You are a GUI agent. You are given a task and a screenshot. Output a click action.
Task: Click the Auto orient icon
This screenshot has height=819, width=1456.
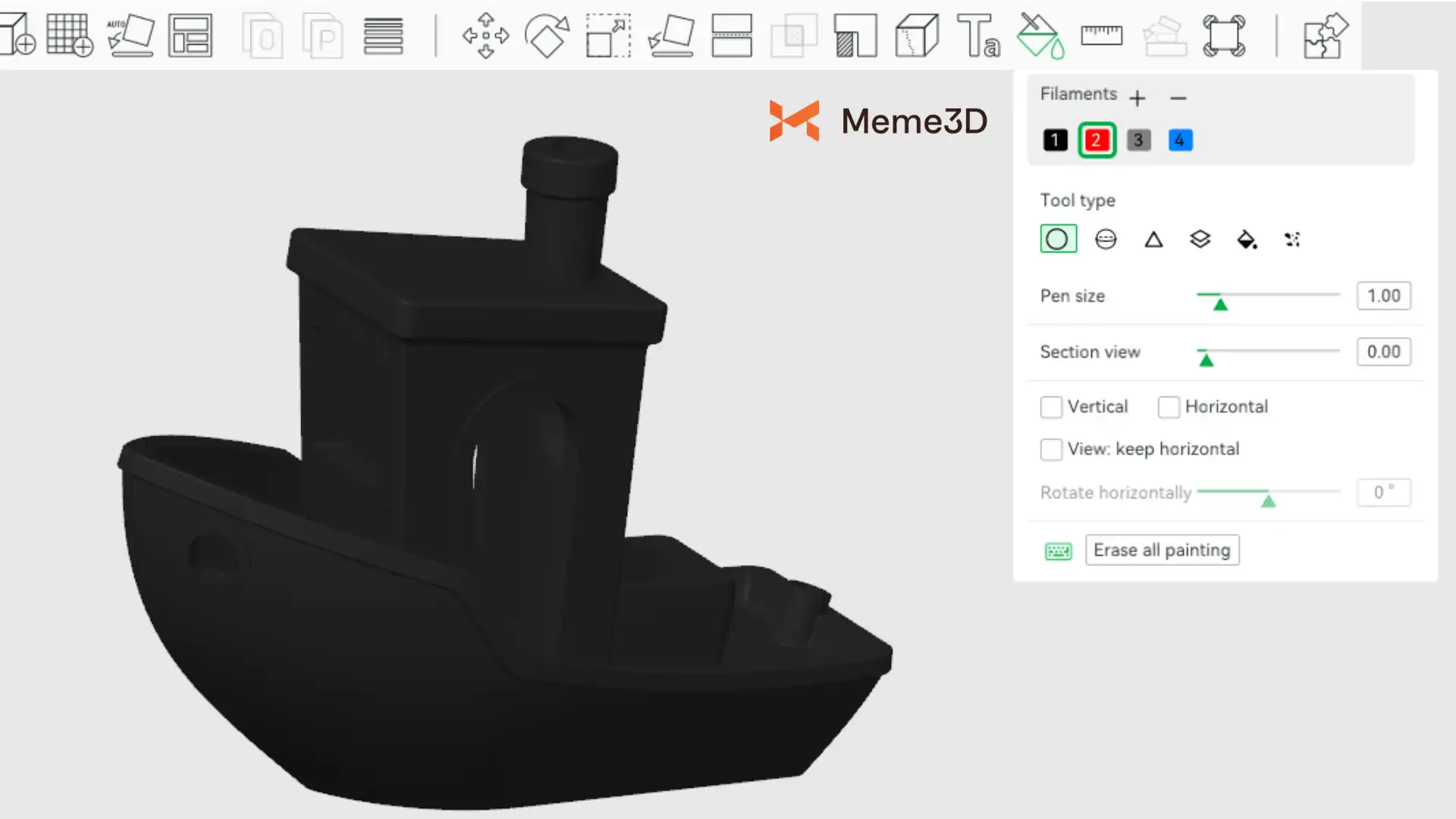[x=130, y=35]
